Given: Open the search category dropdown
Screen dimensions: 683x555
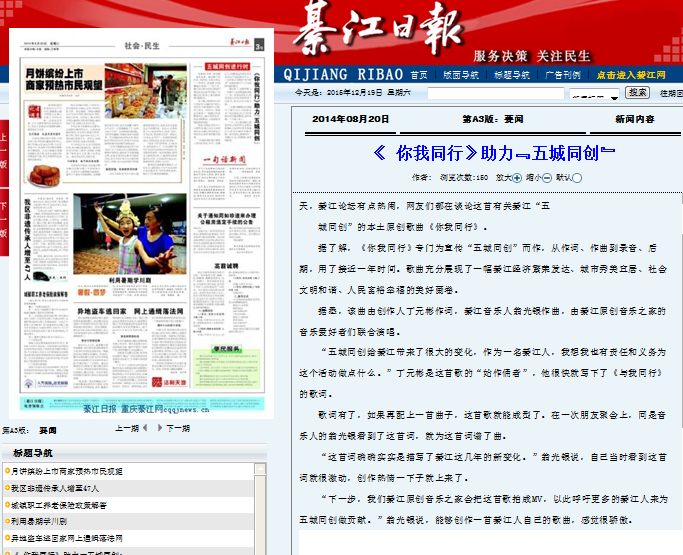Looking at the screenshot, I should [x=594, y=94].
